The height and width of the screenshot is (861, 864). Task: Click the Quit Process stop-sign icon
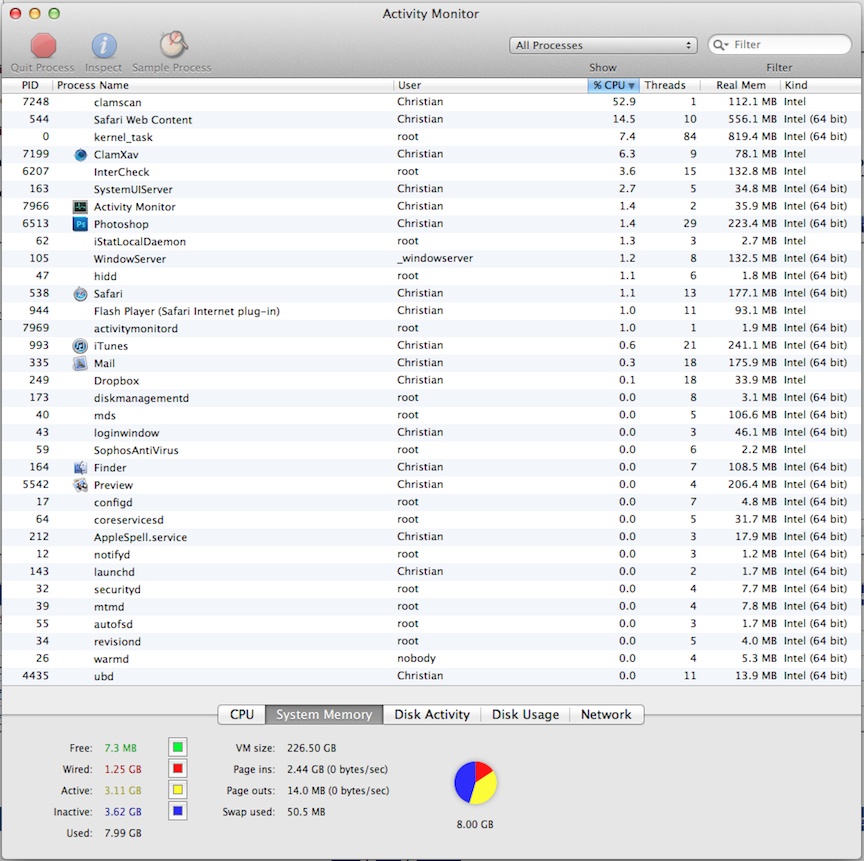point(43,46)
